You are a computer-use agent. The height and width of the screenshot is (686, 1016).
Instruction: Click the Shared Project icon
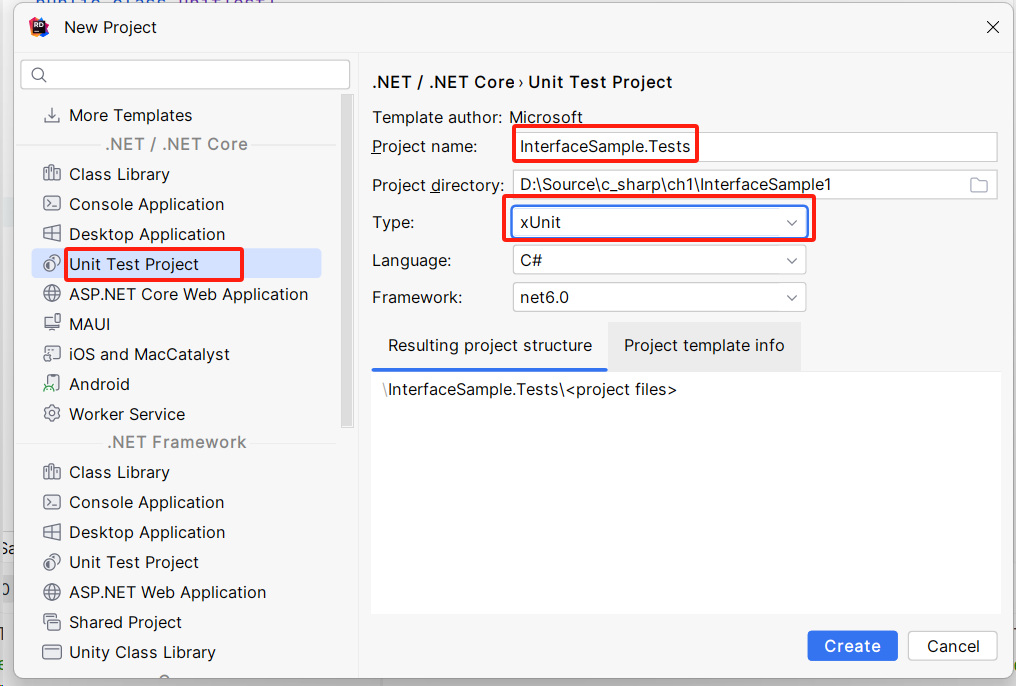tap(52, 622)
